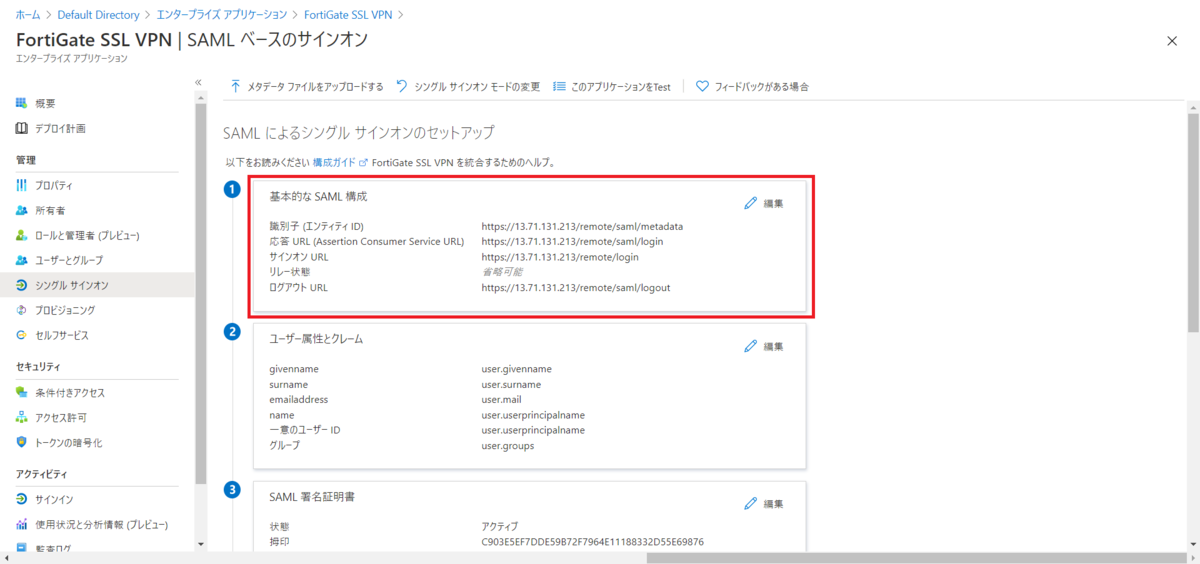Click the トークンの暗号化 shield icon

tap(21, 442)
